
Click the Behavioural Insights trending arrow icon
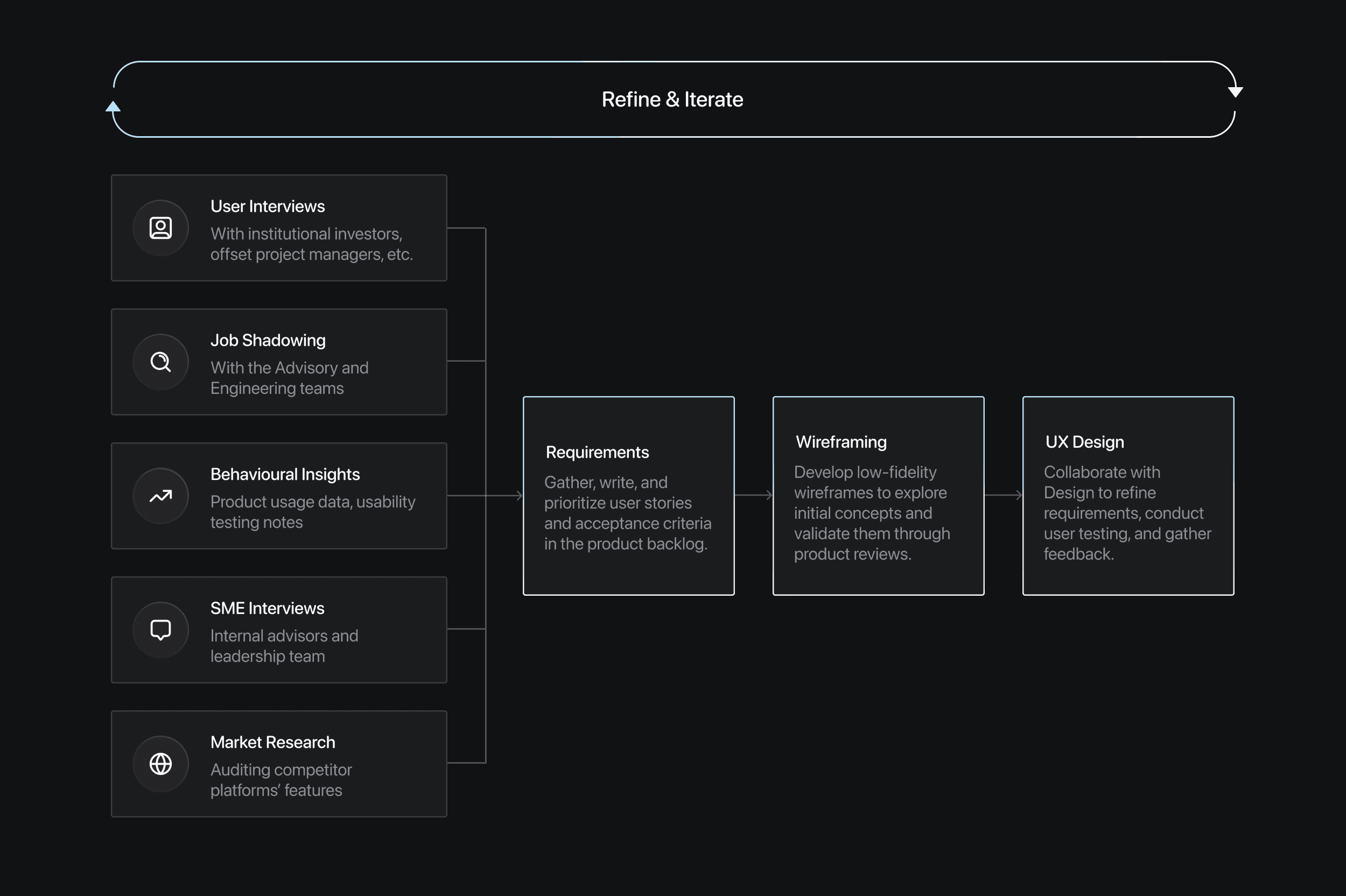[160, 496]
